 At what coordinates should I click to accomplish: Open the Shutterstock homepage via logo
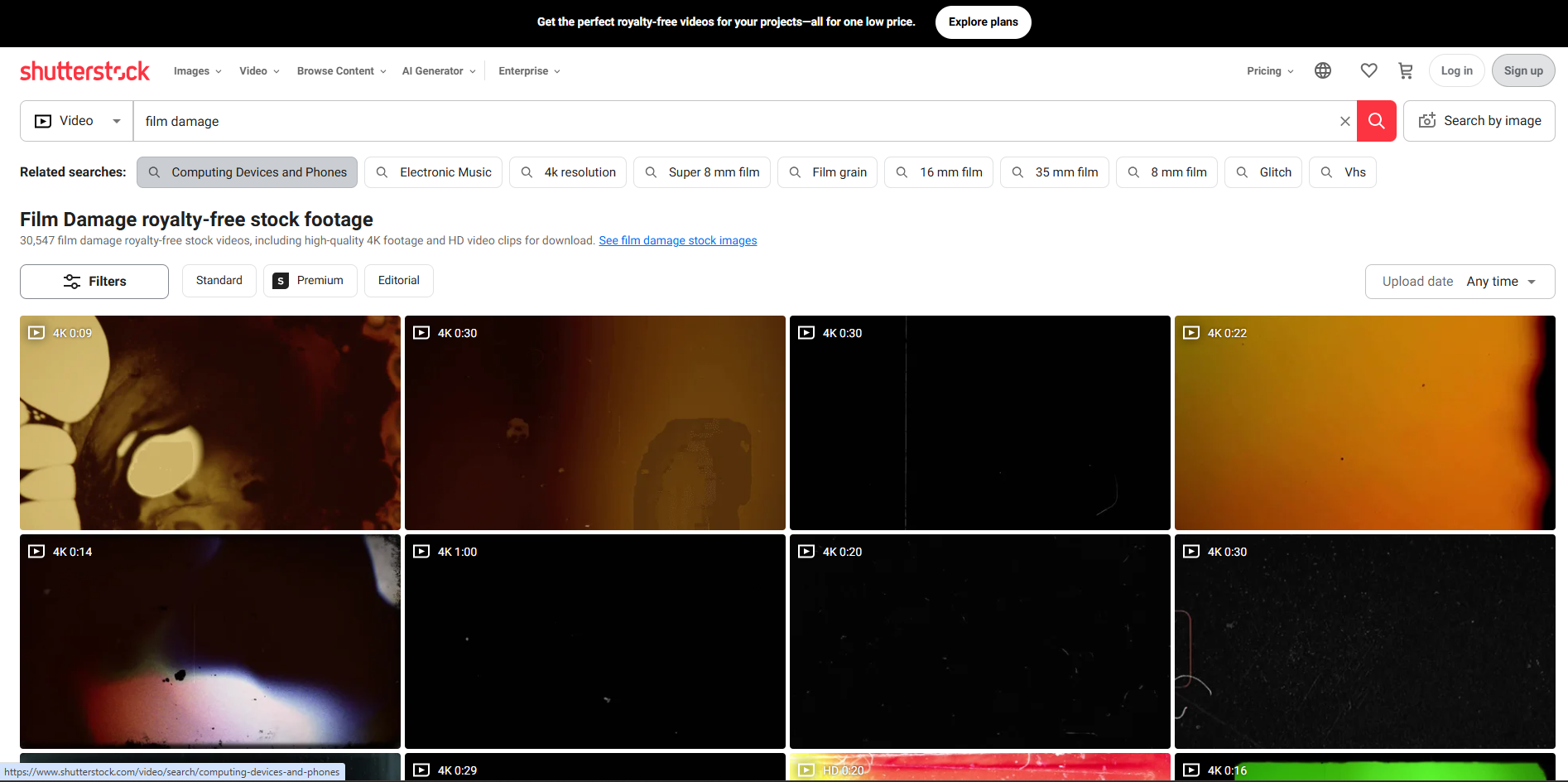(x=84, y=70)
